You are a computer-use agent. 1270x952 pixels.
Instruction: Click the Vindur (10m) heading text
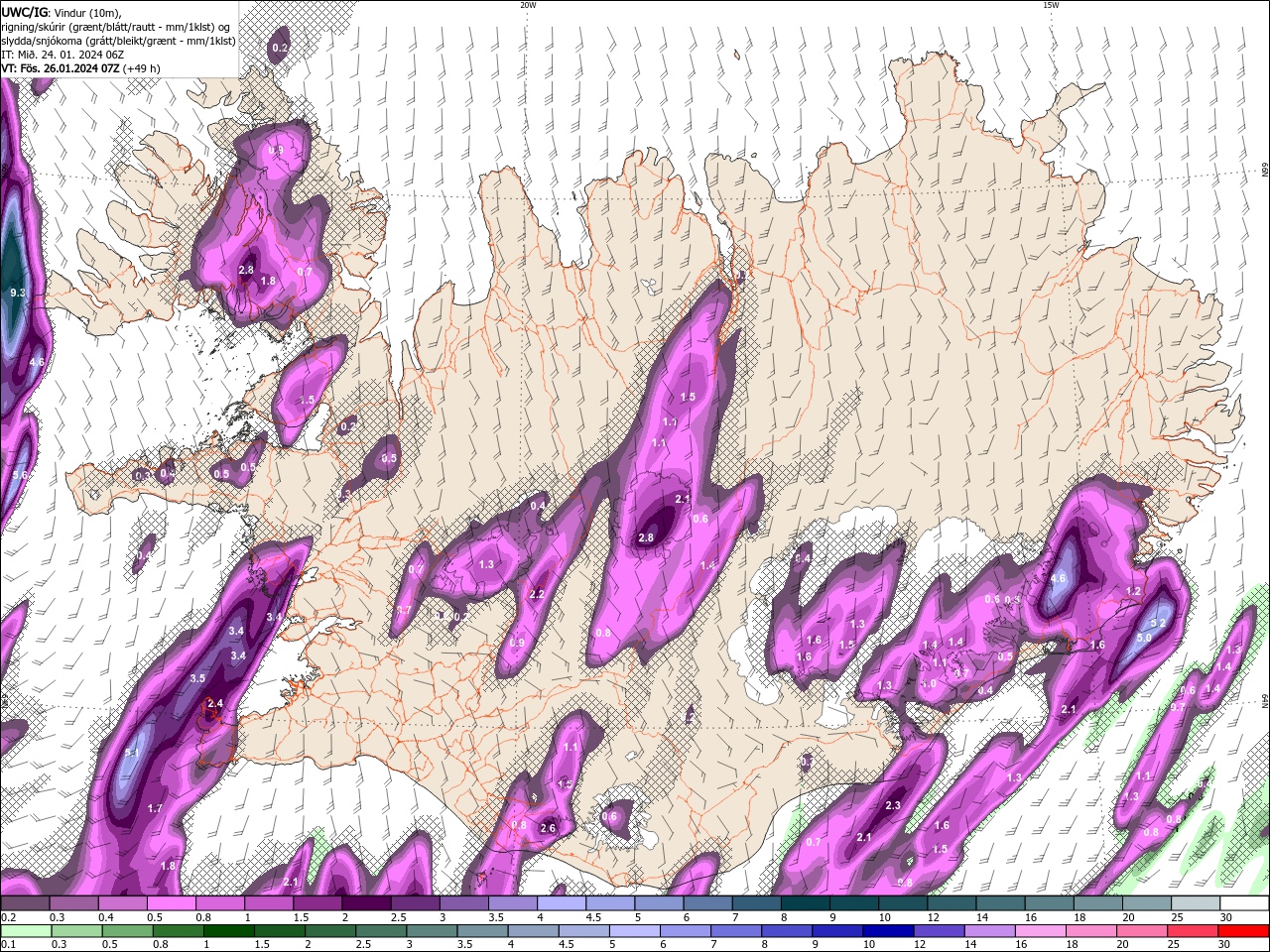(x=86, y=12)
